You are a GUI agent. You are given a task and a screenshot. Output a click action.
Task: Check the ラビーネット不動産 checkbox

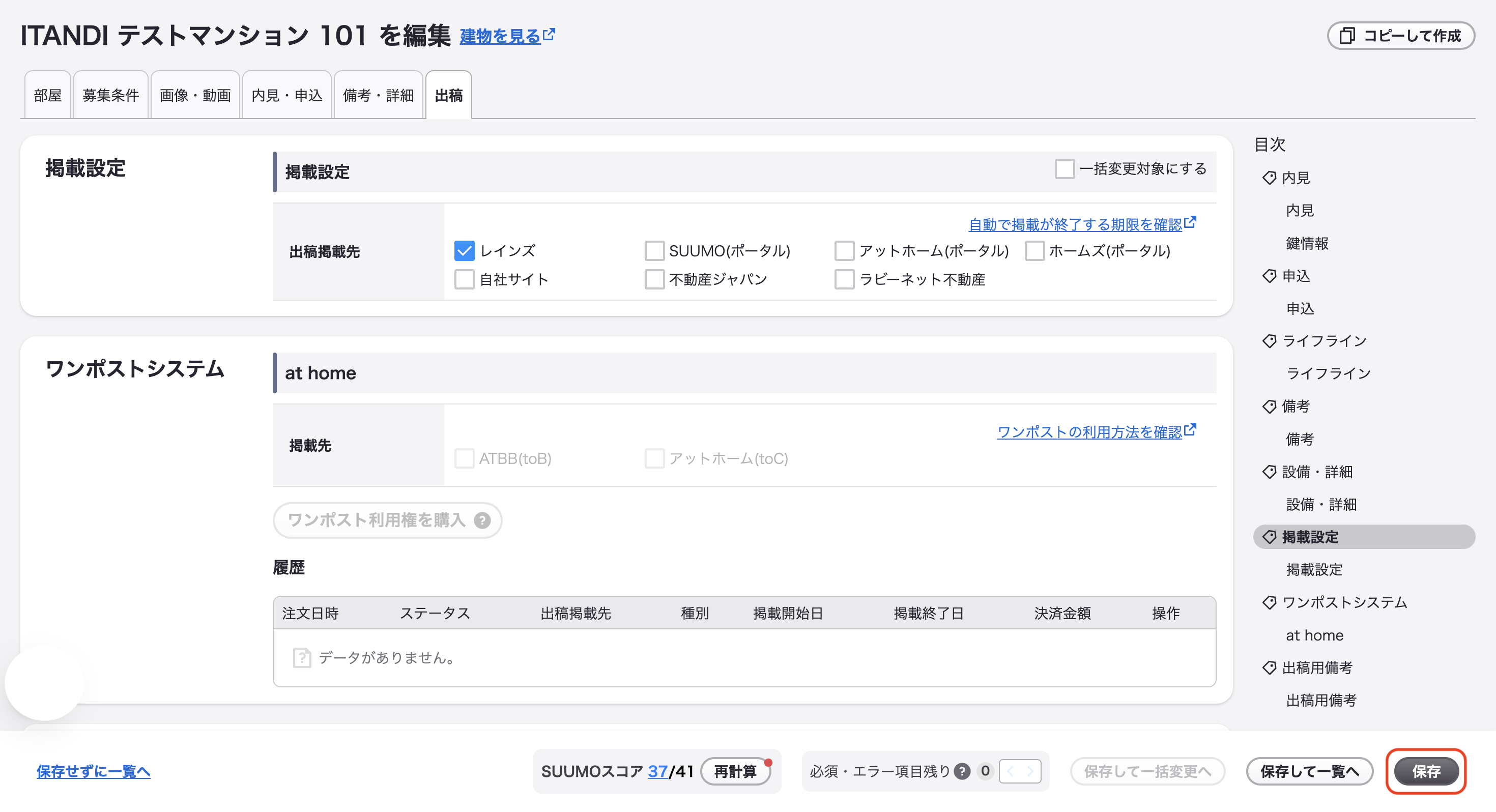point(844,279)
